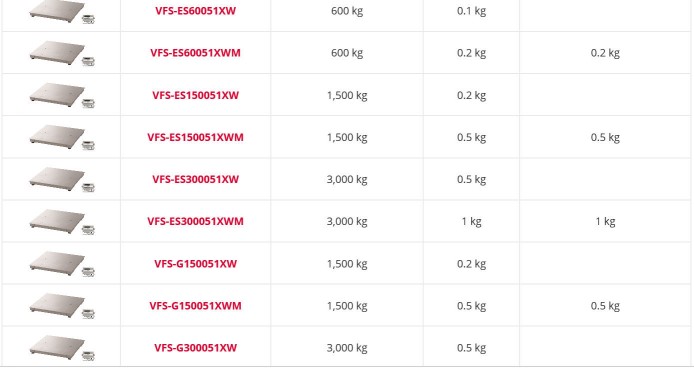This screenshot has width=694, height=368.
Task: Open the VFS-ES60051XW product link
Action: click(x=195, y=11)
